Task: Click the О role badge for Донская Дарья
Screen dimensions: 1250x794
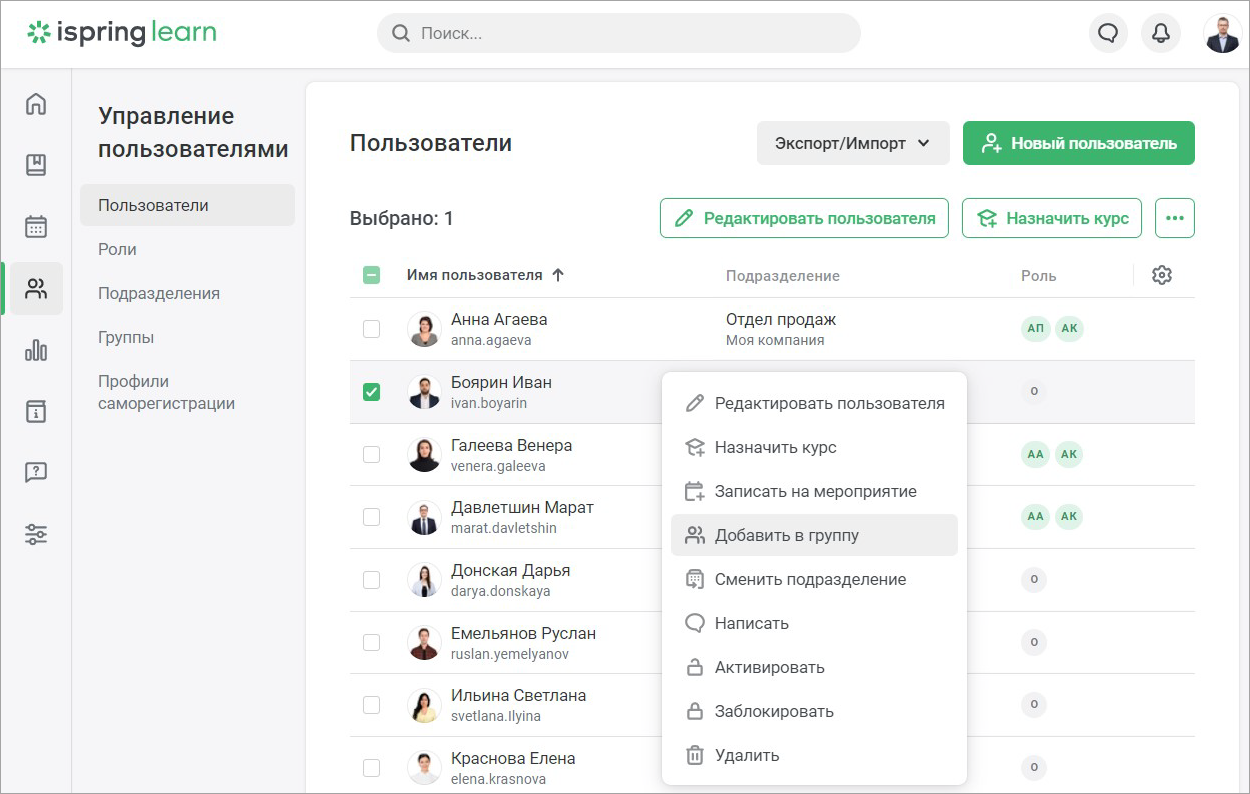Action: click(x=1034, y=579)
